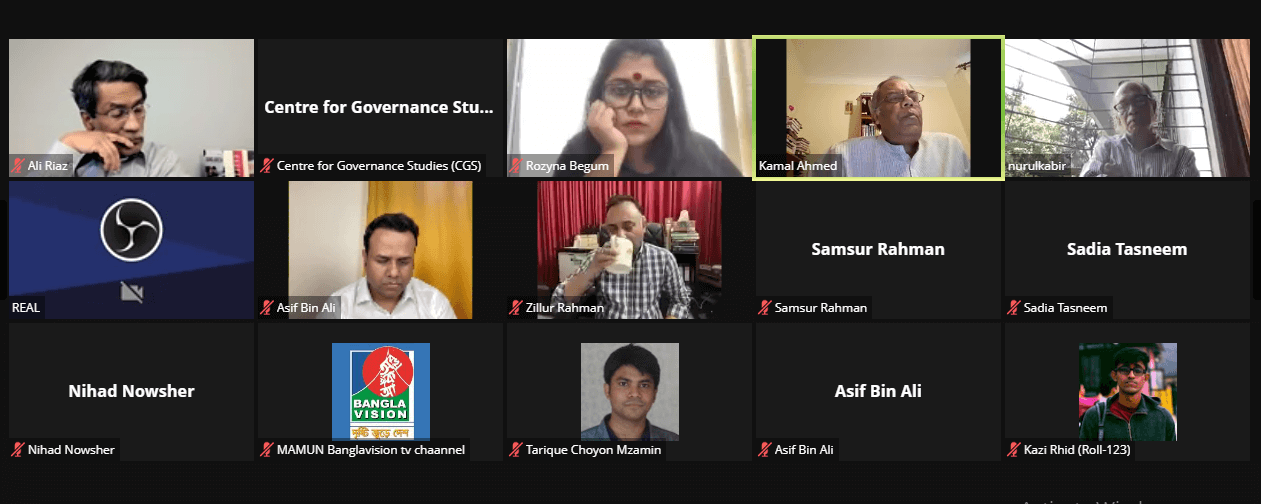
Task: Click the muted mic icon beside Ali Riaz
Action: click(x=17, y=165)
